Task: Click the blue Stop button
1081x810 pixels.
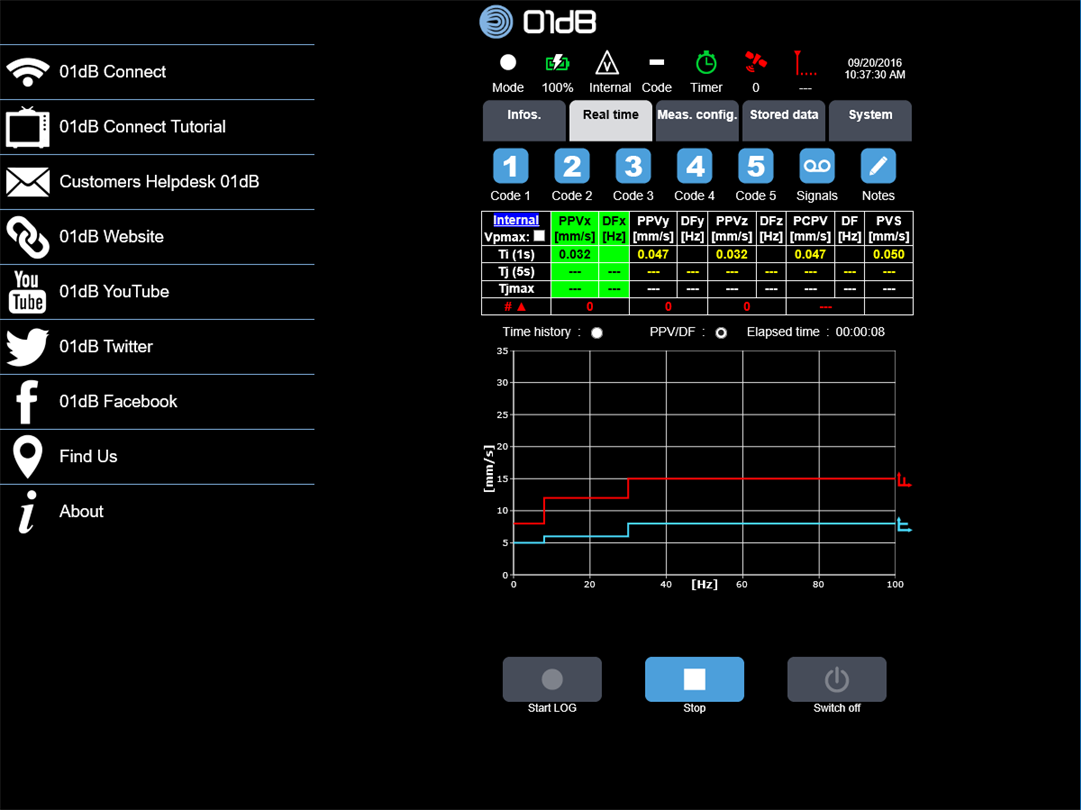Action: [694, 679]
